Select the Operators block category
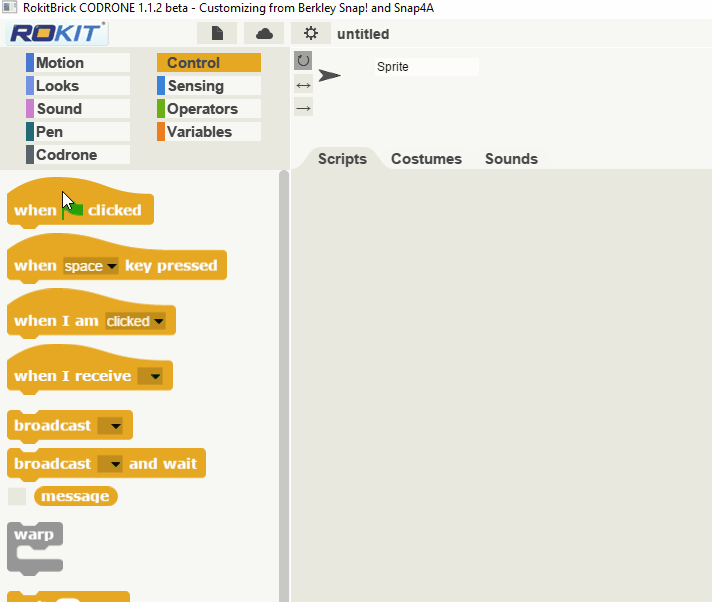 pos(209,109)
